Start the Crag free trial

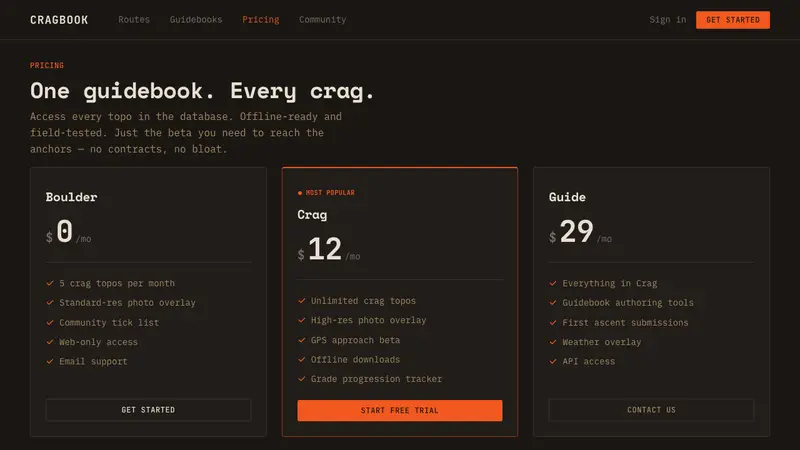(399, 410)
